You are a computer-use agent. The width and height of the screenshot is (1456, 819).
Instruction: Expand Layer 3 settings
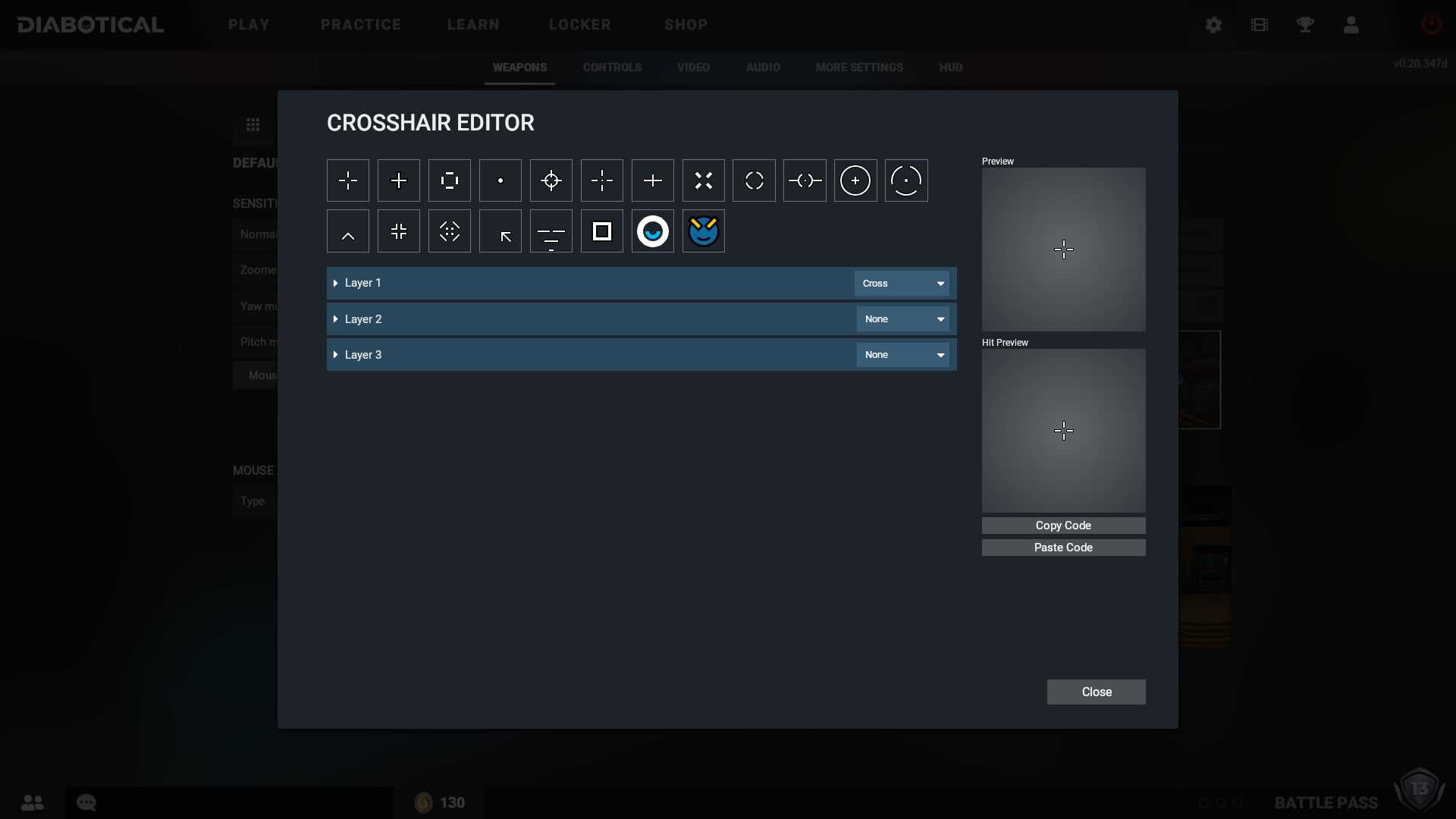[336, 354]
